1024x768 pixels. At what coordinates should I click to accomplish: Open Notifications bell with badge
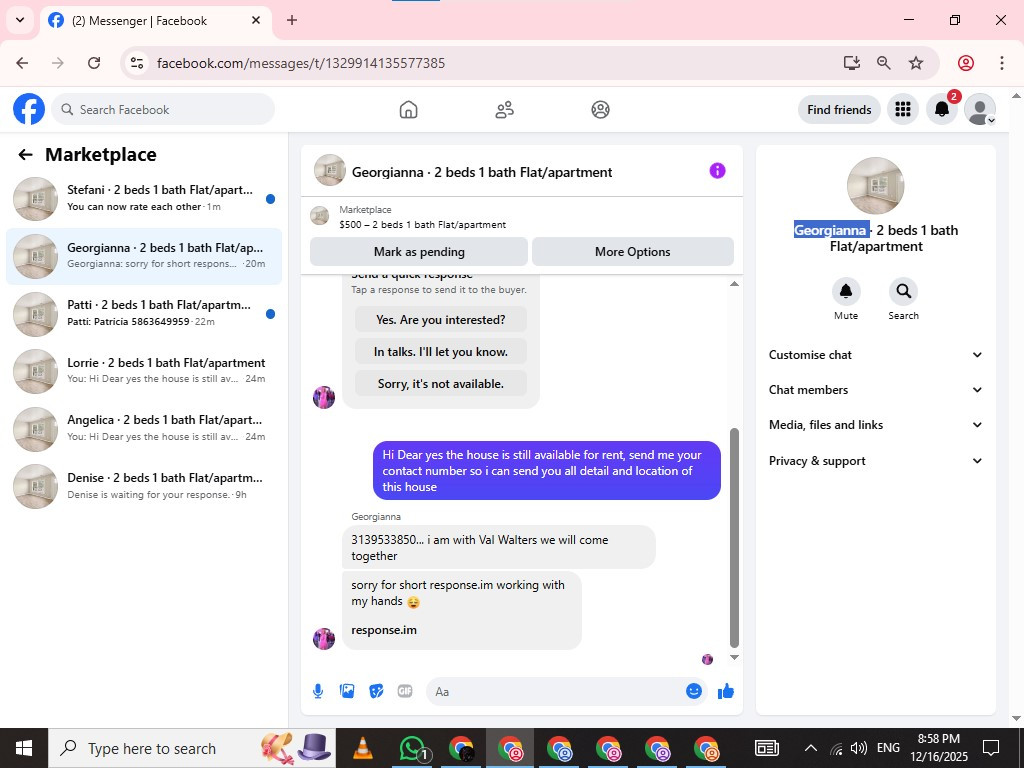[942, 109]
